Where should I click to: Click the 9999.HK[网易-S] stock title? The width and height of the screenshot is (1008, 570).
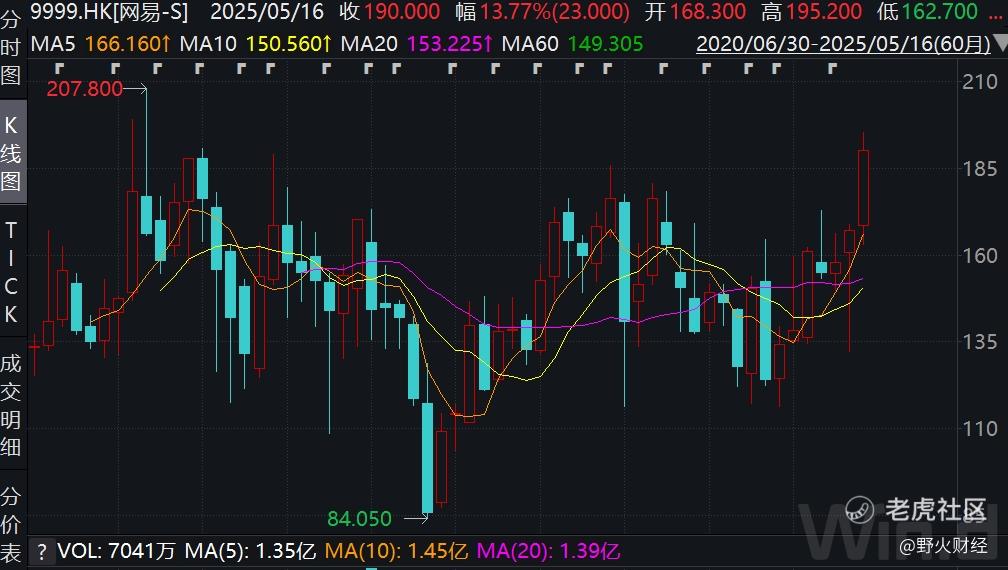click(110, 12)
